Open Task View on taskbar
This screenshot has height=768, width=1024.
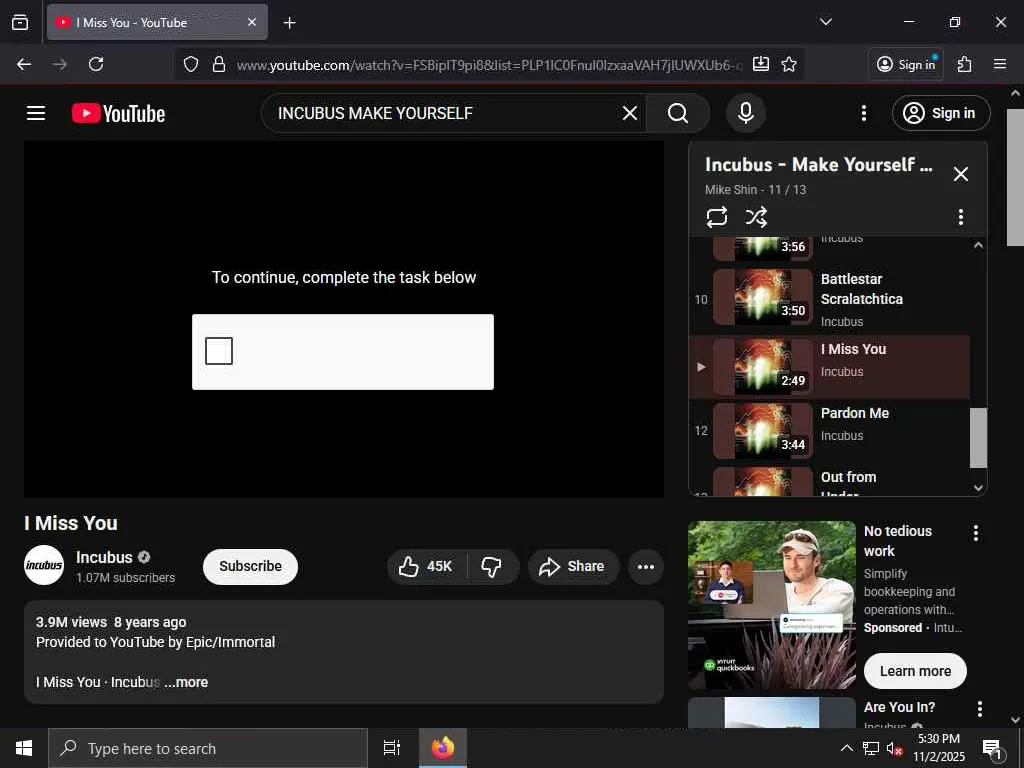coord(392,748)
